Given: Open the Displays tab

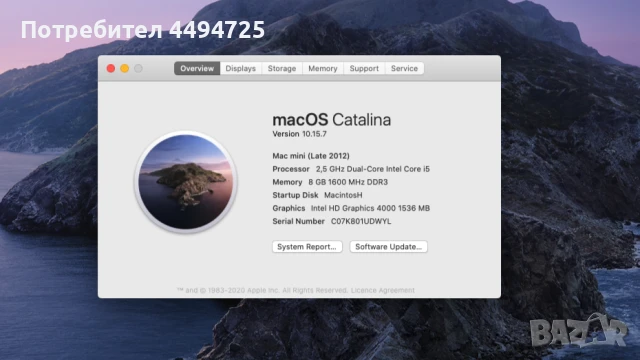Looking at the screenshot, I should (240, 69).
